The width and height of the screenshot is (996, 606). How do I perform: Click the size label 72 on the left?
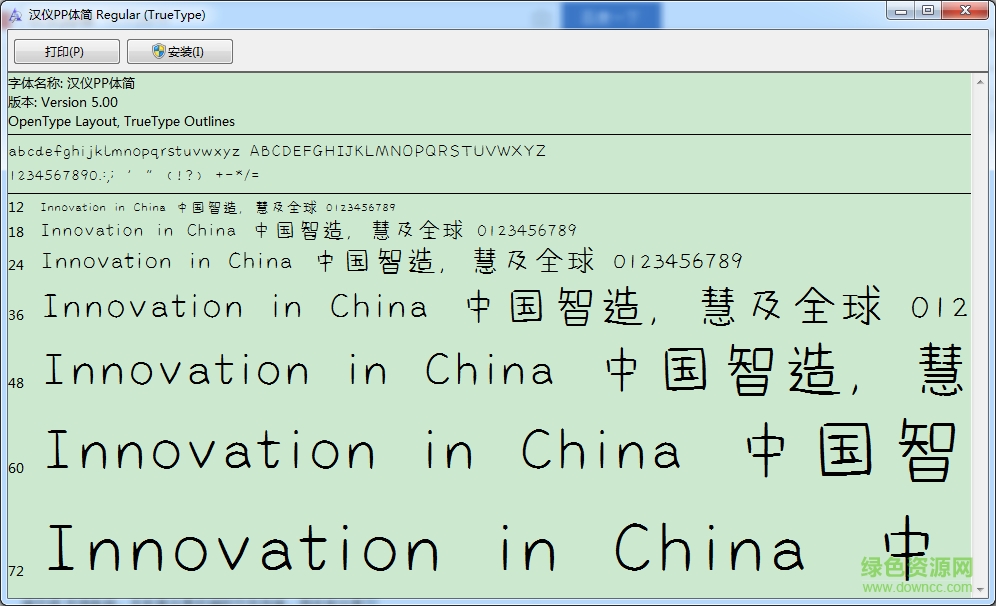point(16,571)
